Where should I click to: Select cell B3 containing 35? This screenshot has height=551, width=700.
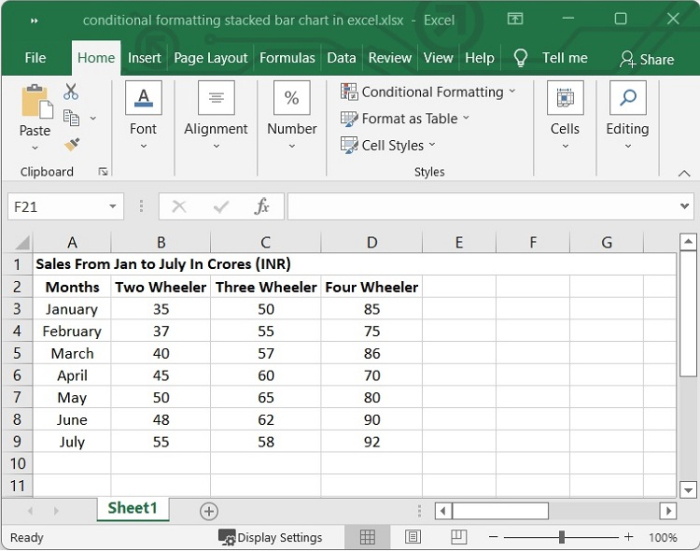(161, 309)
